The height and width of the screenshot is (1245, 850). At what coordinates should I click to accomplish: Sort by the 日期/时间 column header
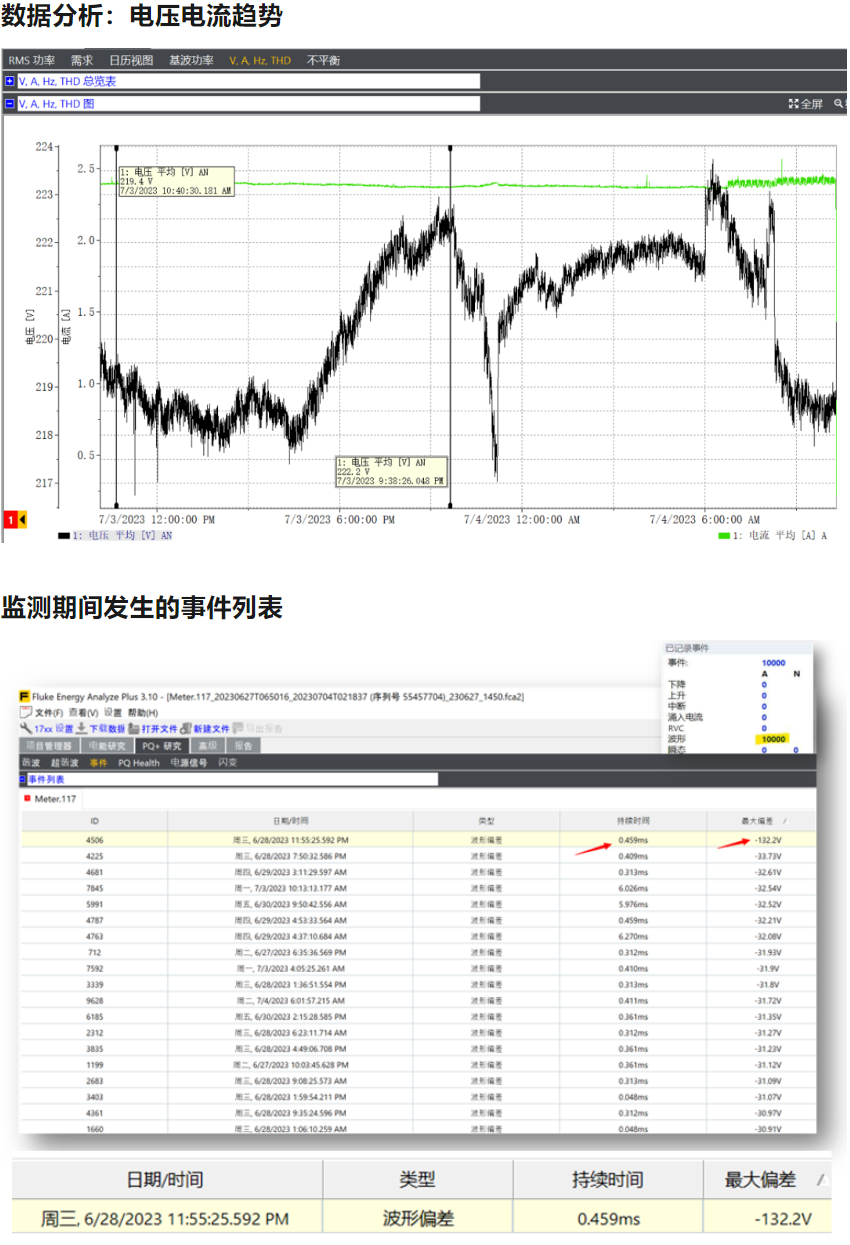coord(290,821)
